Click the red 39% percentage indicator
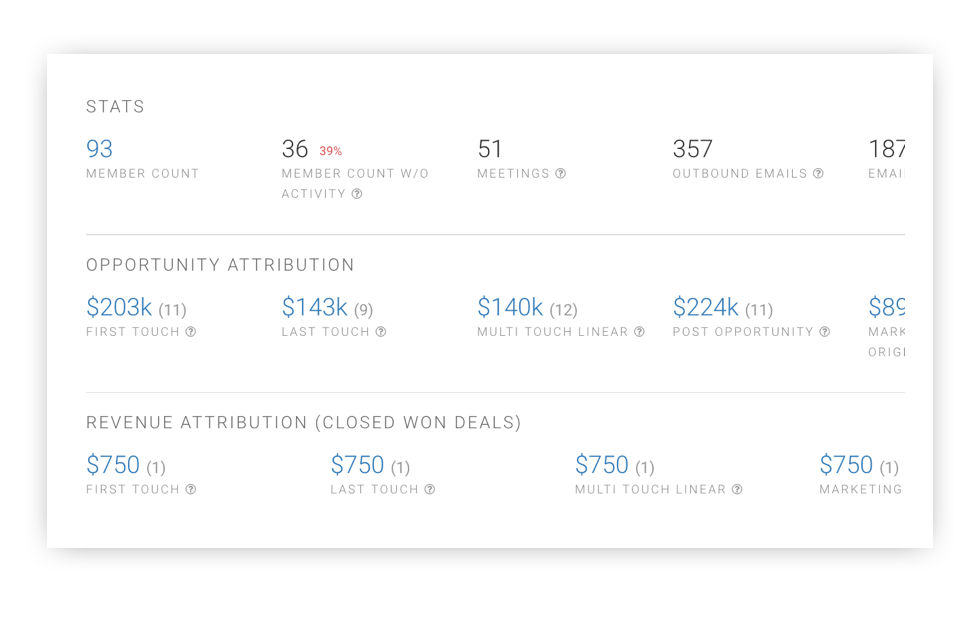The height and width of the screenshot is (637, 980). click(331, 150)
